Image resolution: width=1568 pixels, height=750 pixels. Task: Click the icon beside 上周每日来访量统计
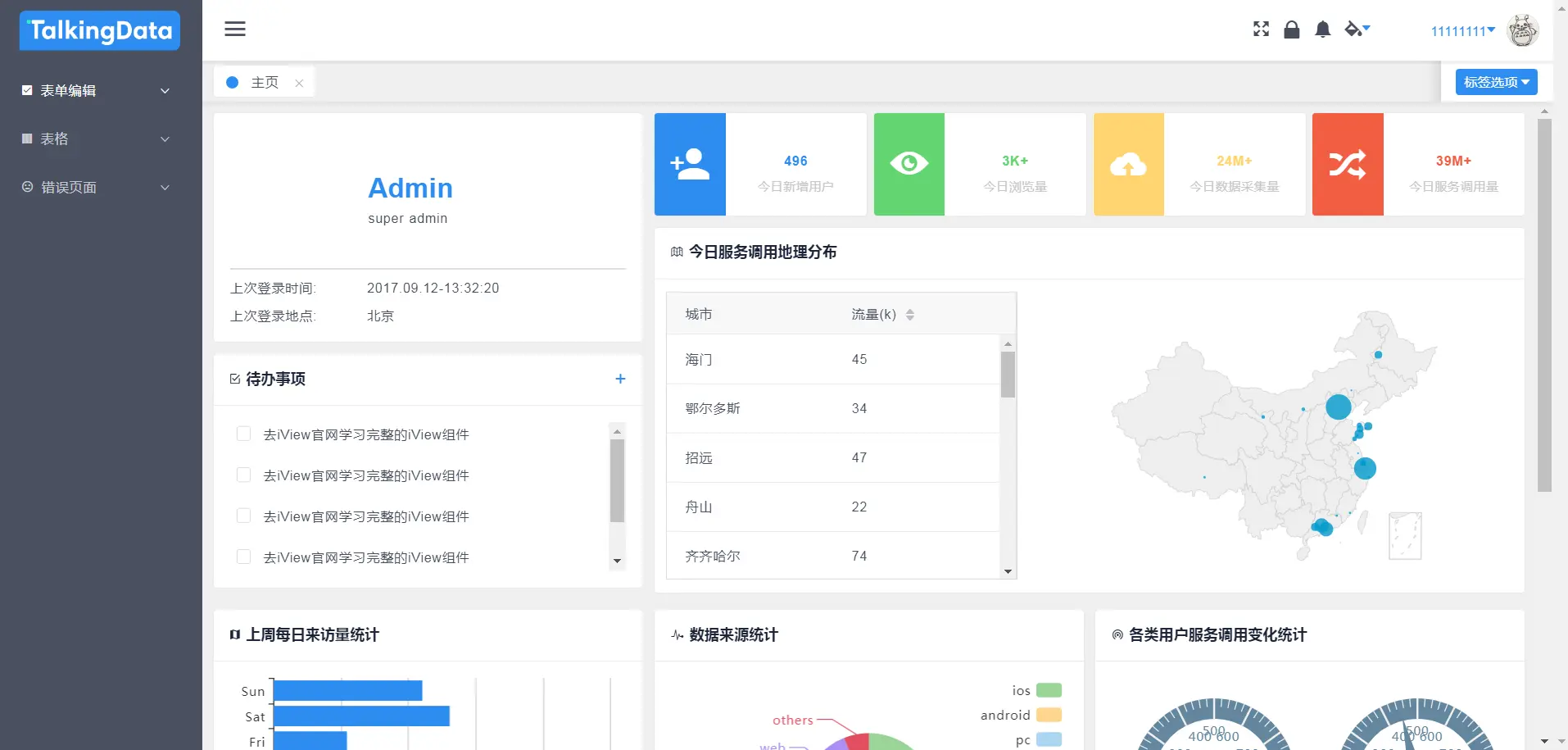(235, 634)
